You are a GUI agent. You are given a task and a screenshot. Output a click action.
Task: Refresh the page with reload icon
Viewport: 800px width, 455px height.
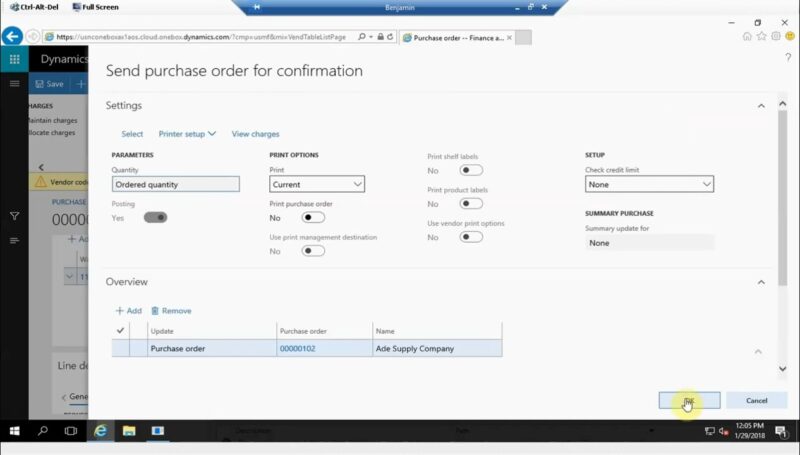tap(390, 37)
